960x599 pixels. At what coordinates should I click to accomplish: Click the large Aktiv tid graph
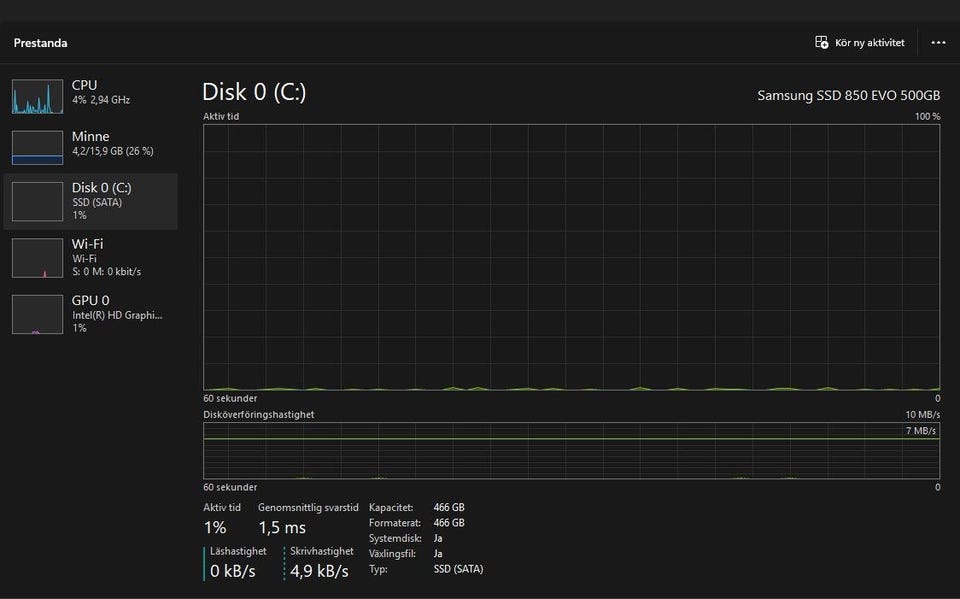[x=571, y=257]
